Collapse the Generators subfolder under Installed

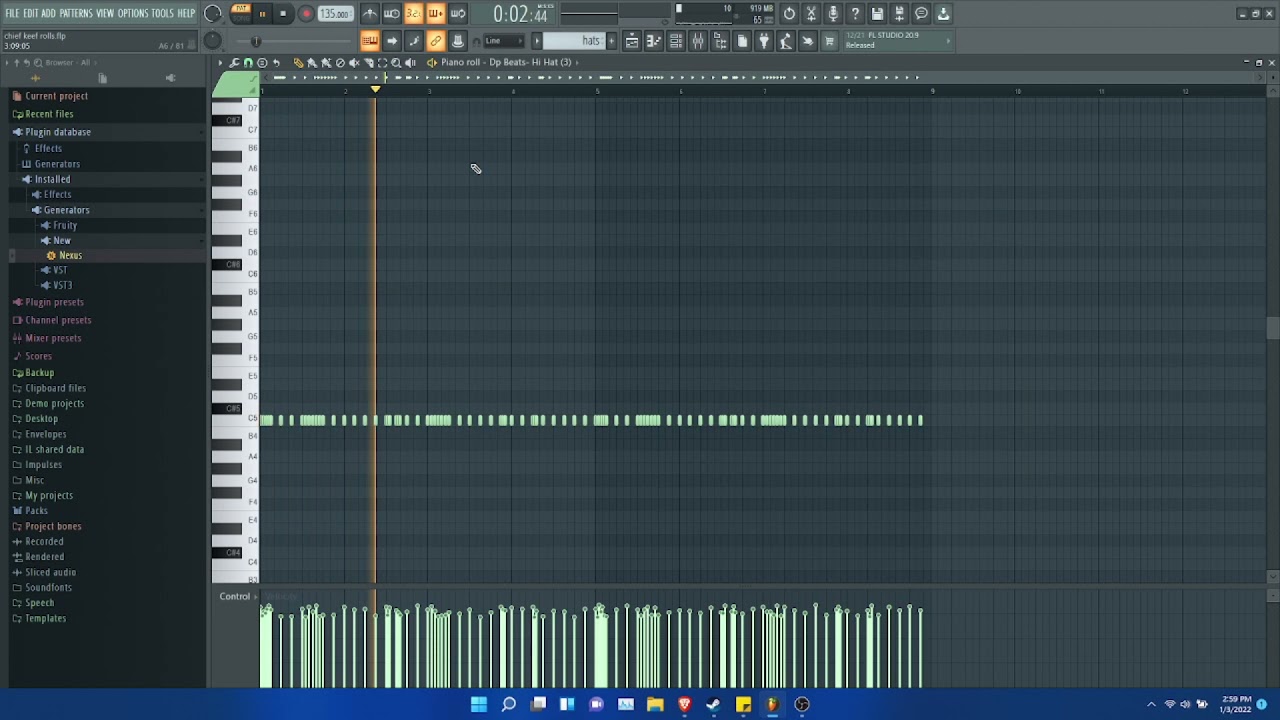pyautogui.click(x=66, y=210)
